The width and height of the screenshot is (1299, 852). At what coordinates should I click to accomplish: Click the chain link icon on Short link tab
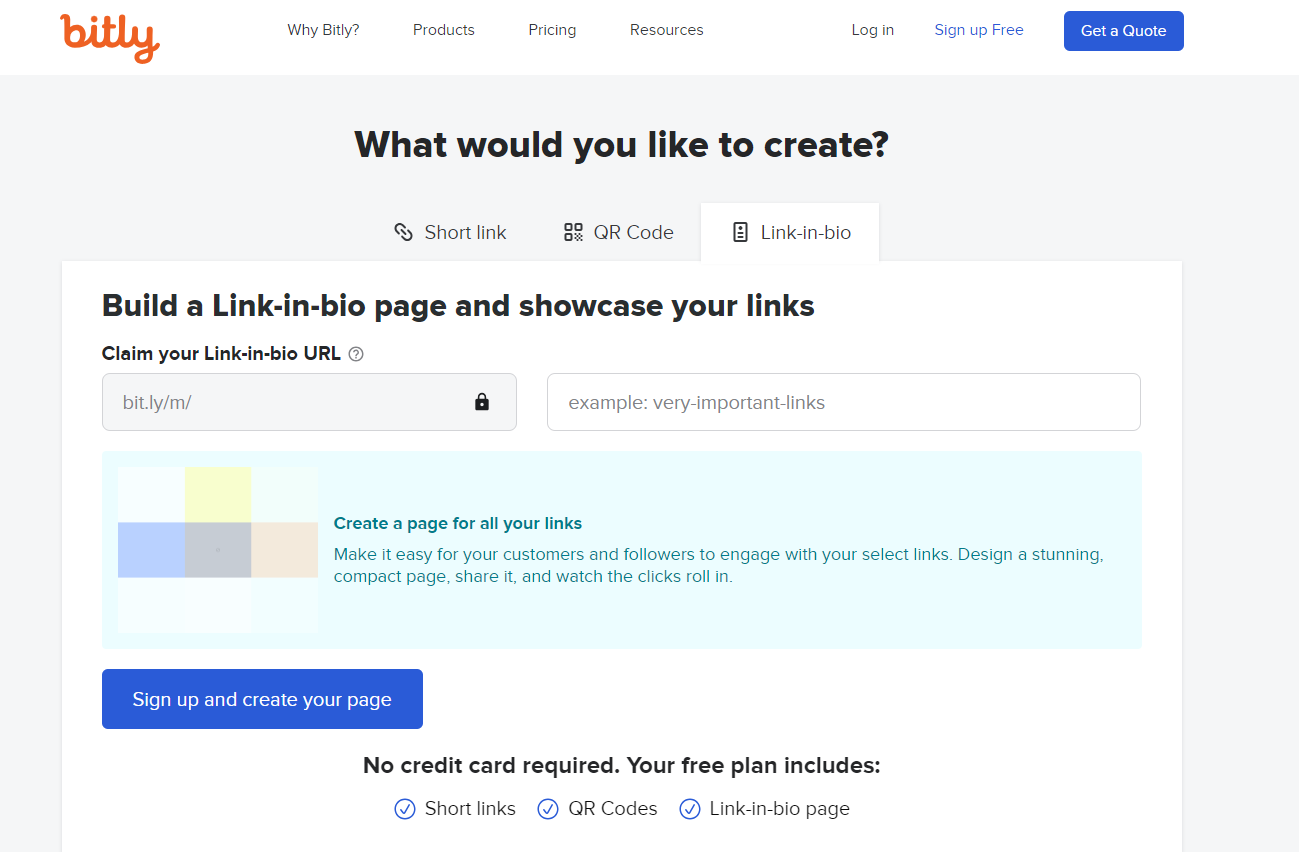click(x=403, y=233)
